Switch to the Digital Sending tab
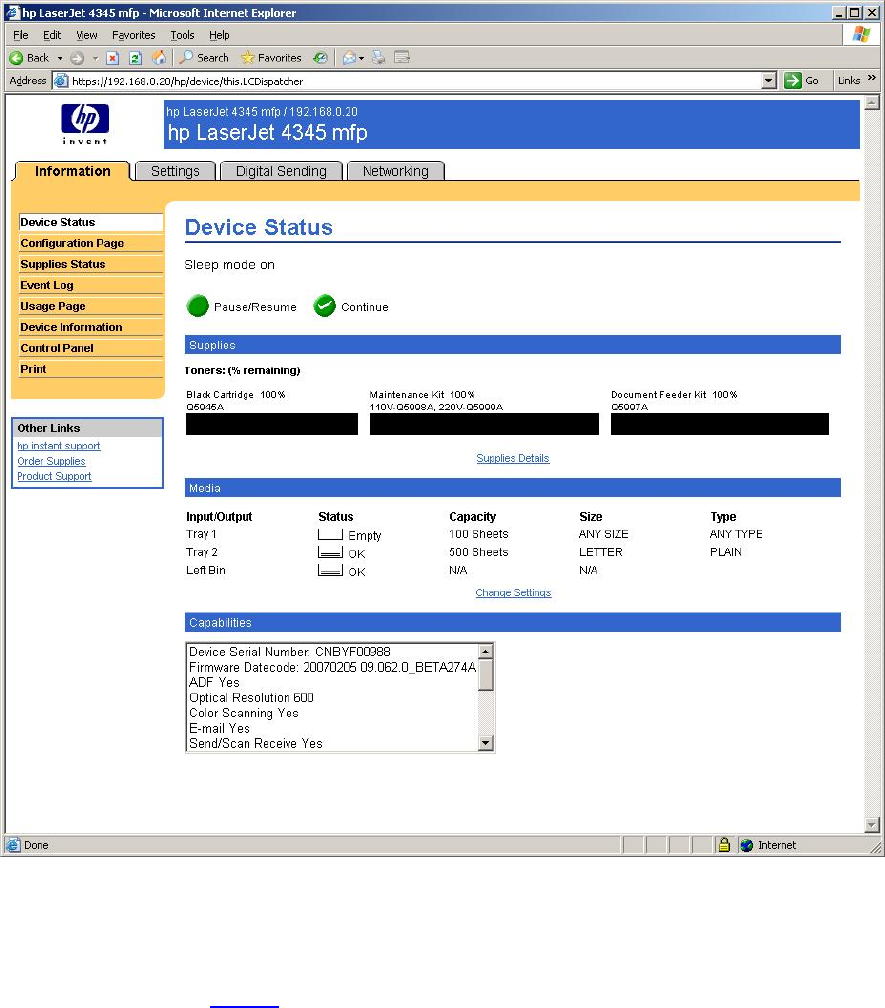 coord(281,171)
